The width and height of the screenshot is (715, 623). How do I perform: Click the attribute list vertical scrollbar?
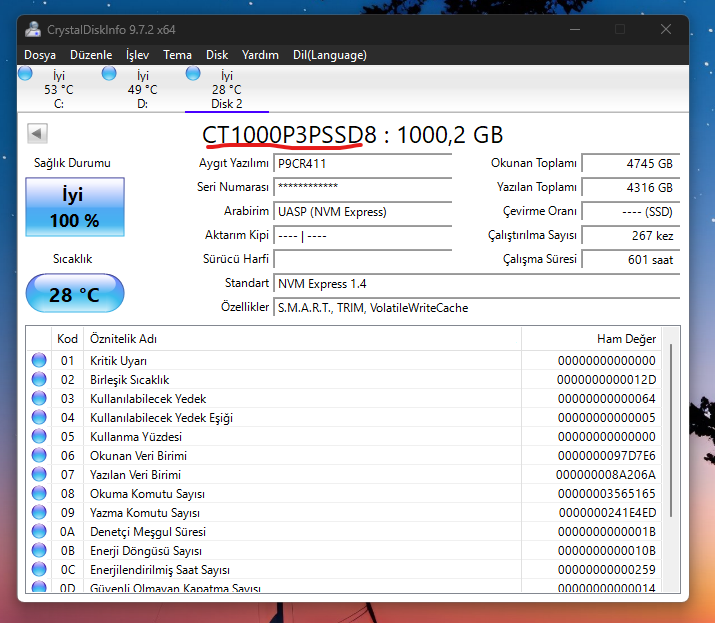pyautogui.click(x=671, y=430)
